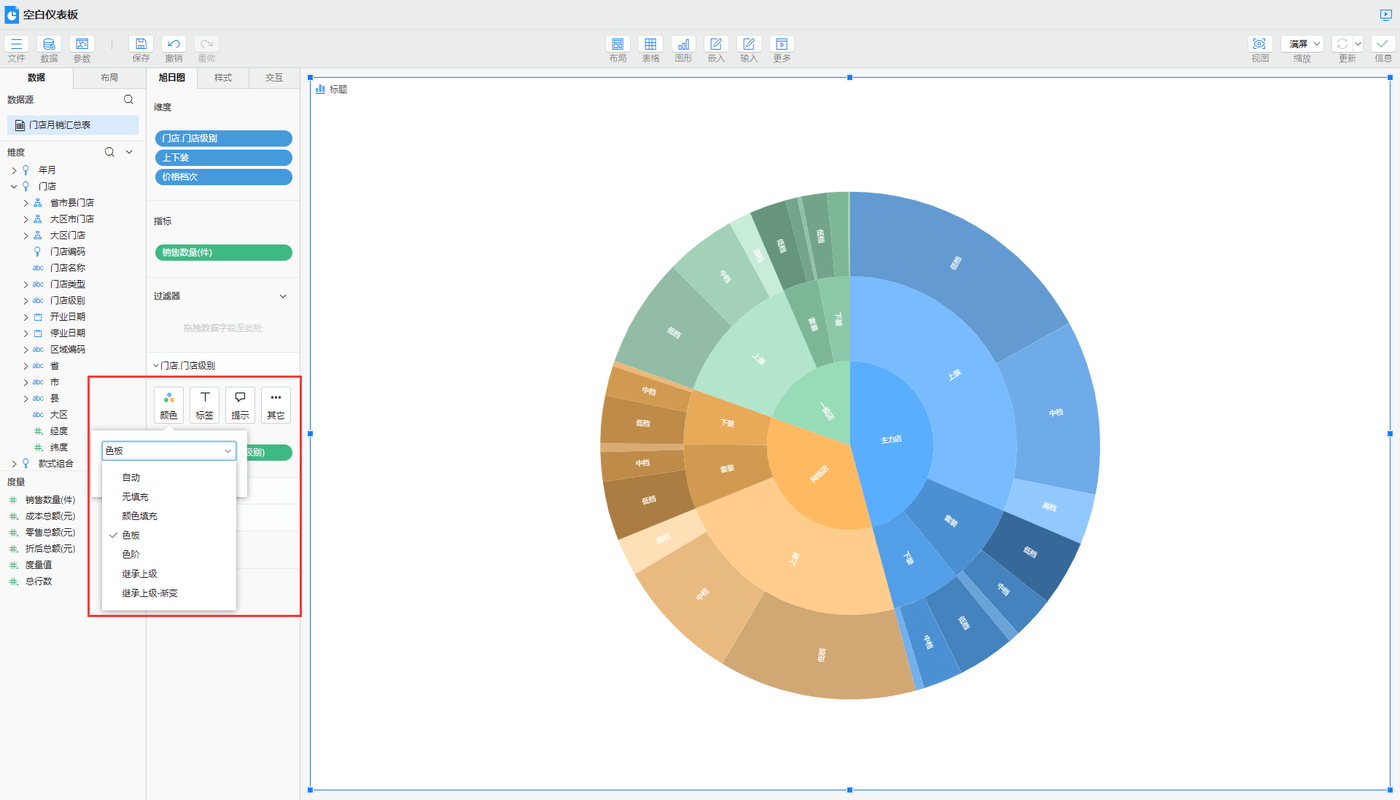Choose 继承上级-渐变 from color mode list
The width and height of the screenshot is (1400, 800).
(150, 593)
